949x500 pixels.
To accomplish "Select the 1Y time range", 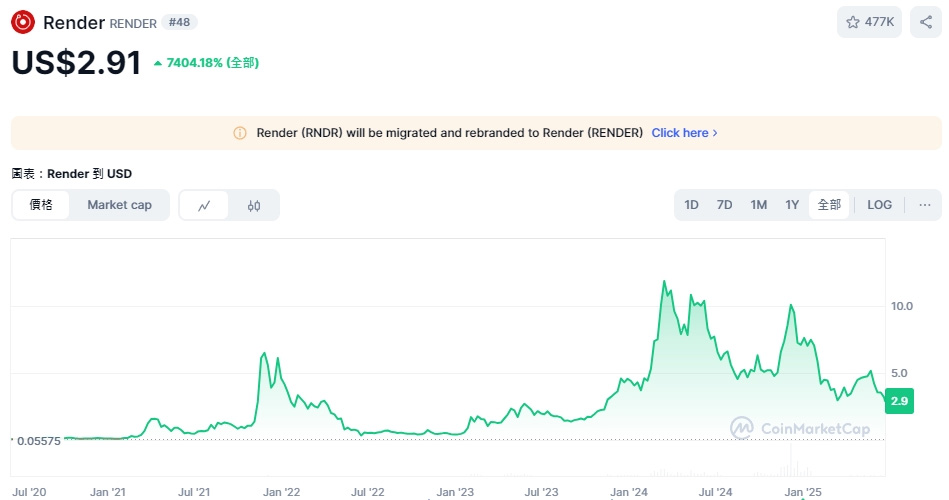I will pos(792,205).
